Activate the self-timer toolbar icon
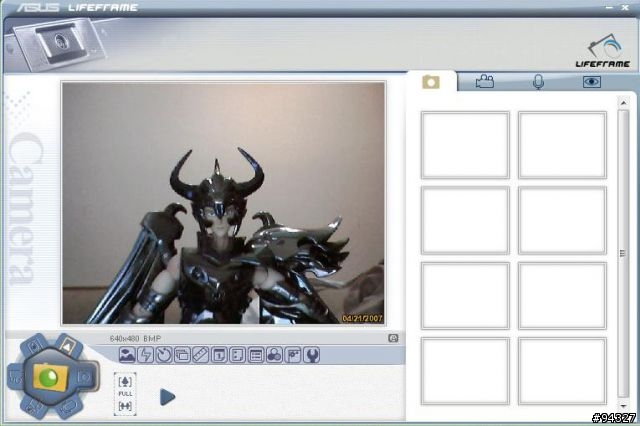Screen dimensions: 640x426 164,355
